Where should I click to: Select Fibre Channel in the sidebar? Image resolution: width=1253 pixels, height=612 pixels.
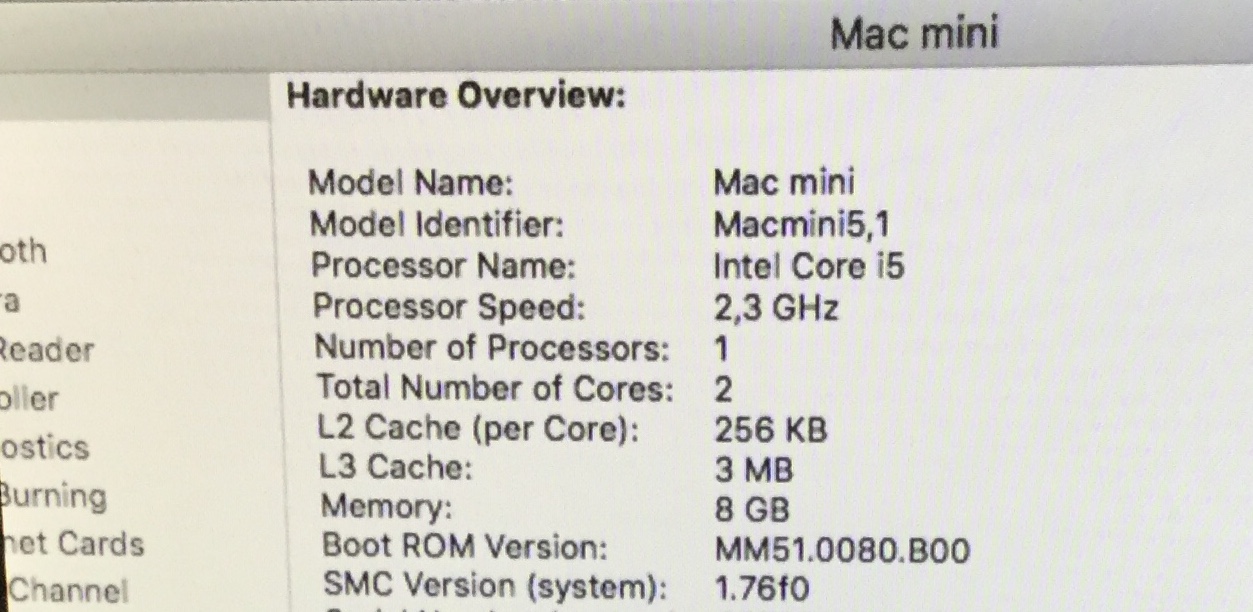68,590
